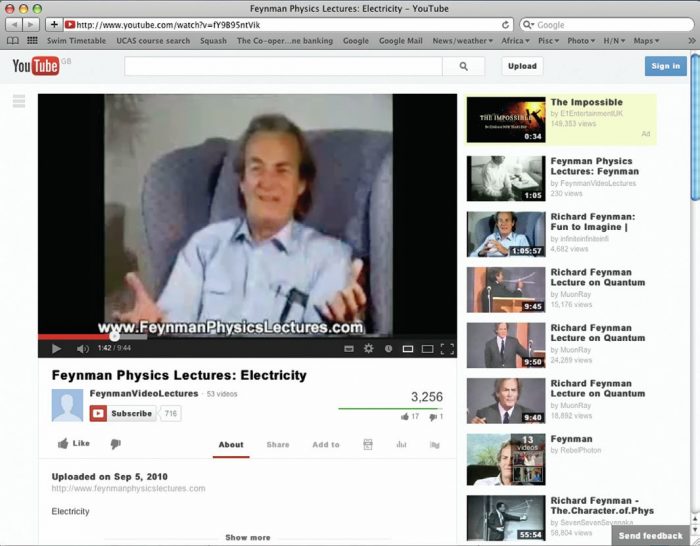The width and height of the screenshot is (700, 546).
Task: Click the Watch Later clock icon
Action: pos(388,349)
